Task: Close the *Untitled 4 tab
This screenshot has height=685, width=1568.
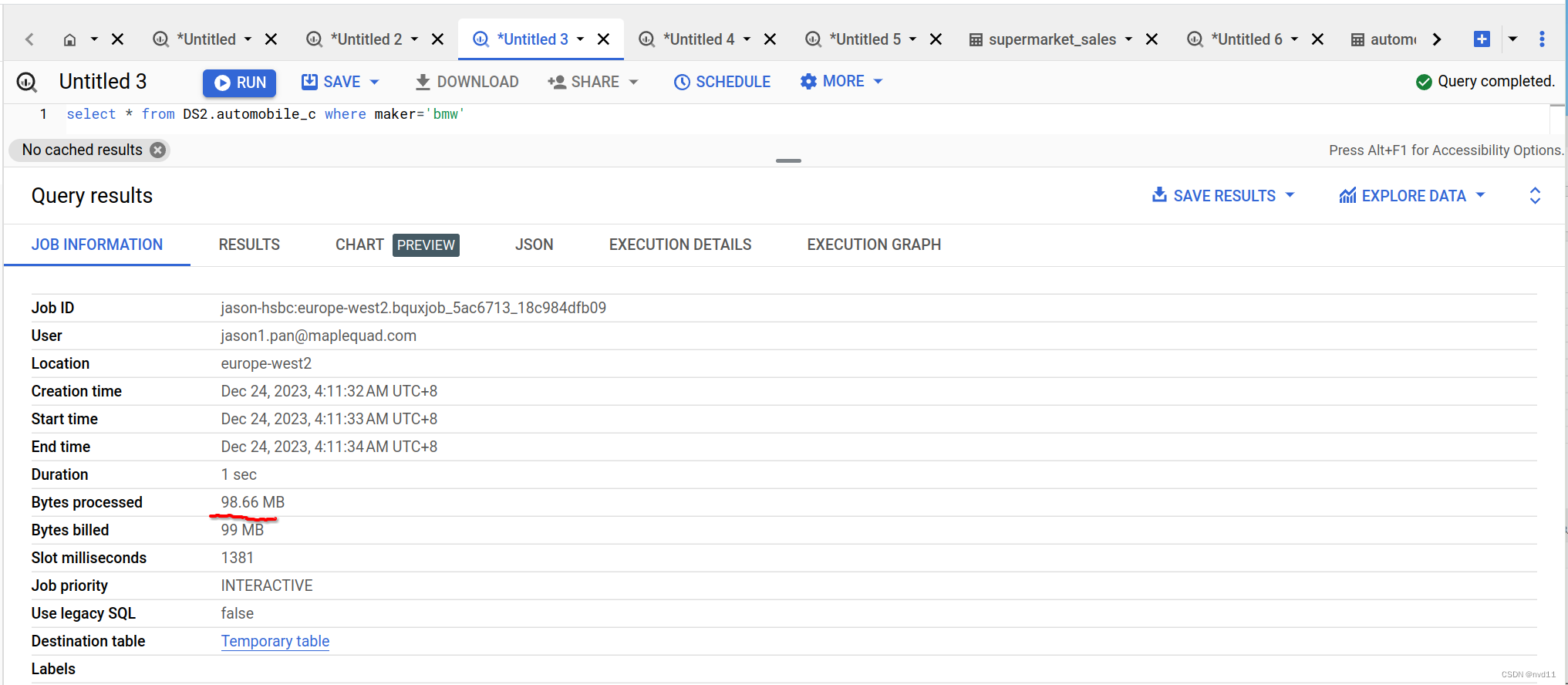Action: 770,39
